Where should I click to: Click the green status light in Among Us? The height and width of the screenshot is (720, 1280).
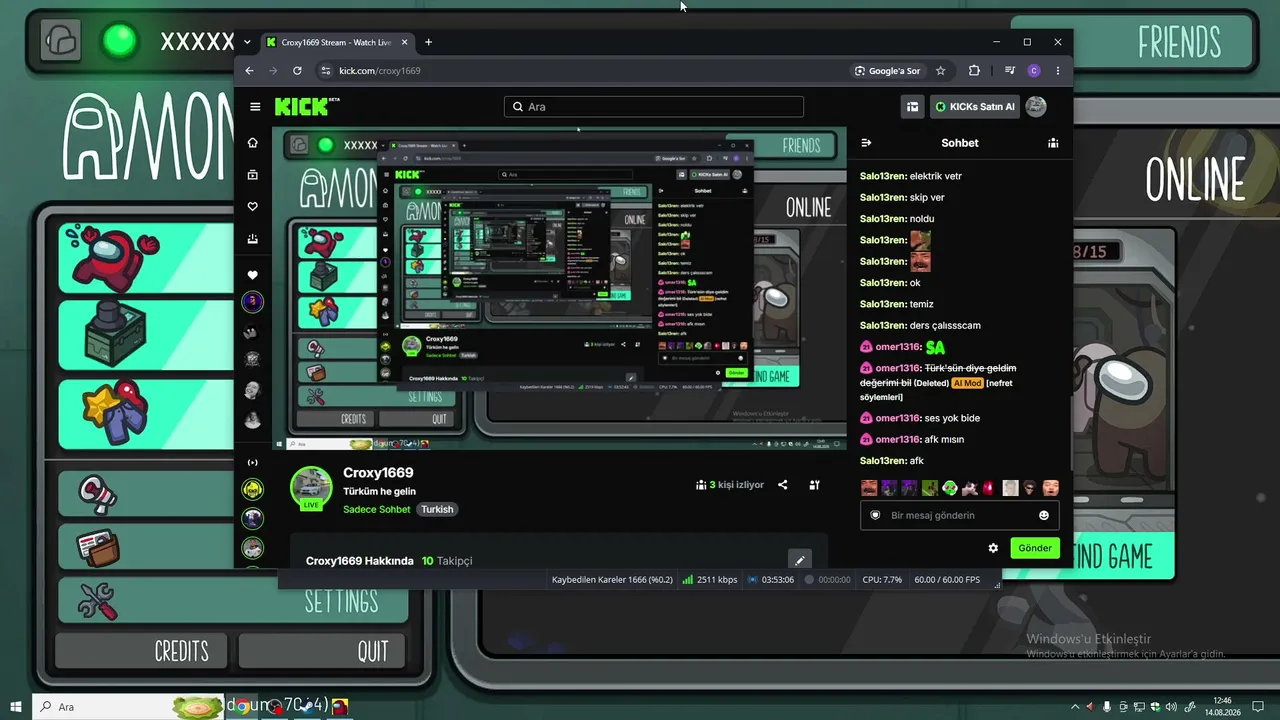tap(120, 41)
